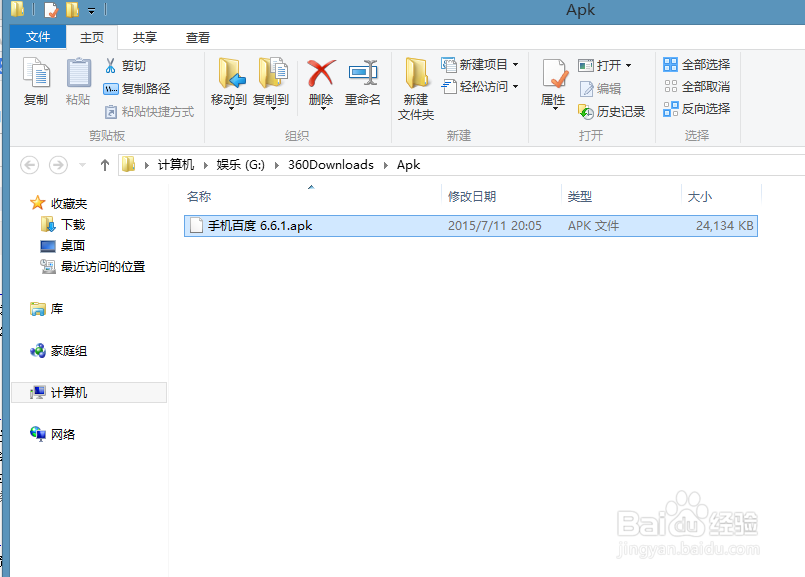Switch to the 查看 ribbon tab
805x577 pixels.
[197, 37]
